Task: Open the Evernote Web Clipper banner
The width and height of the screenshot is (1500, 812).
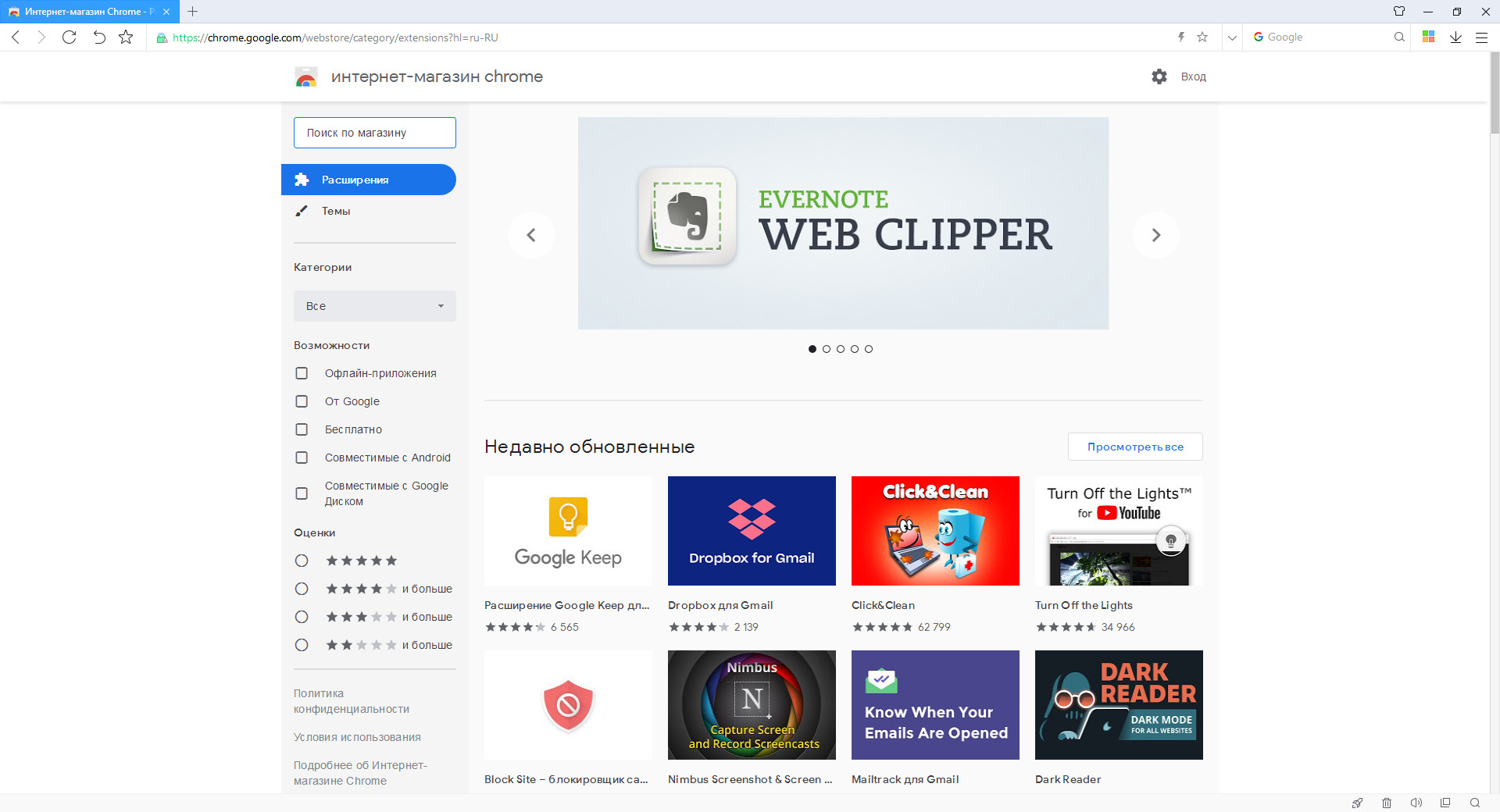Action: [x=843, y=223]
